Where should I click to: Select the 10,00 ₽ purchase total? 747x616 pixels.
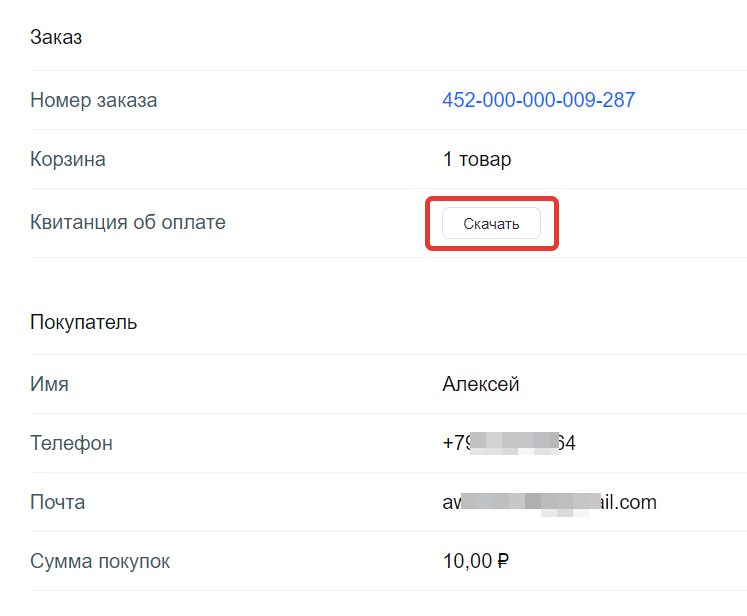[x=475, y=561]
